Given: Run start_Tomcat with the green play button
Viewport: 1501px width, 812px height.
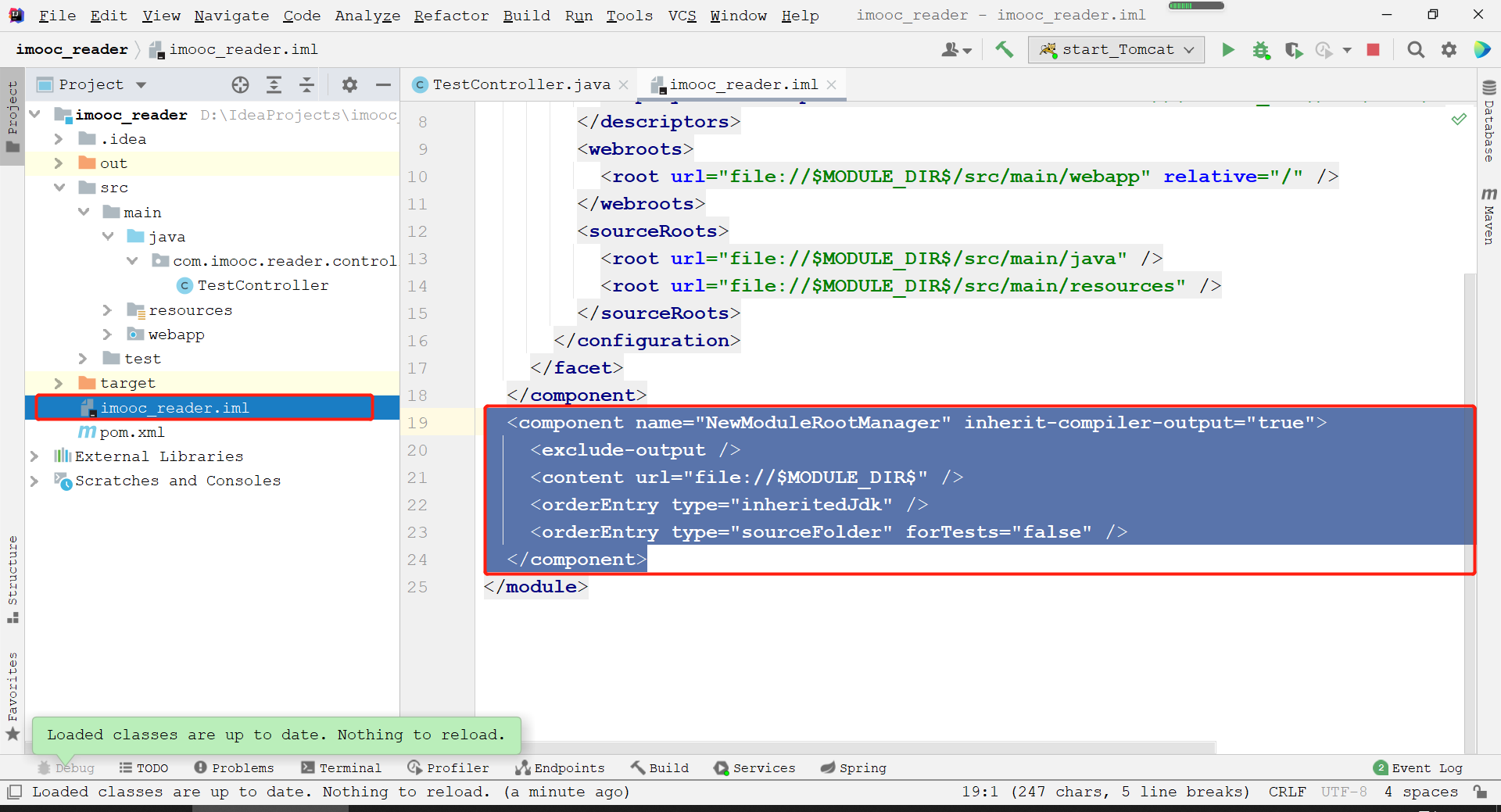Looking at the screenshot, I should (x=1228, y=49).
